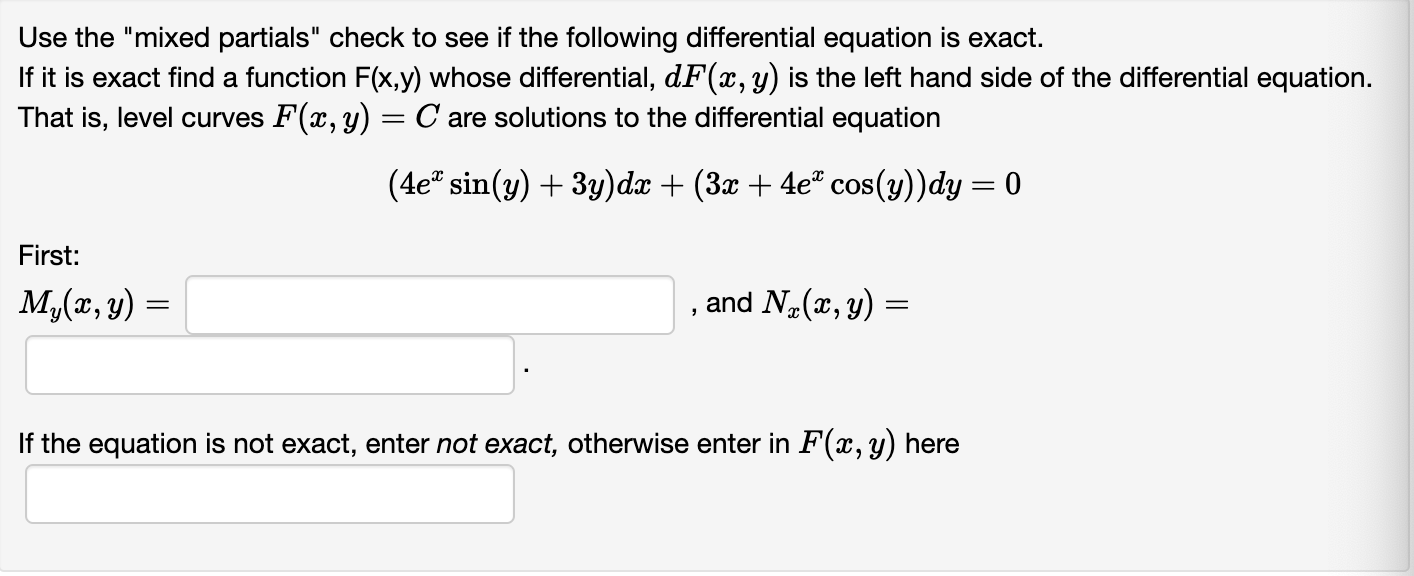Click the problem statement heading line

pos(530,37)
